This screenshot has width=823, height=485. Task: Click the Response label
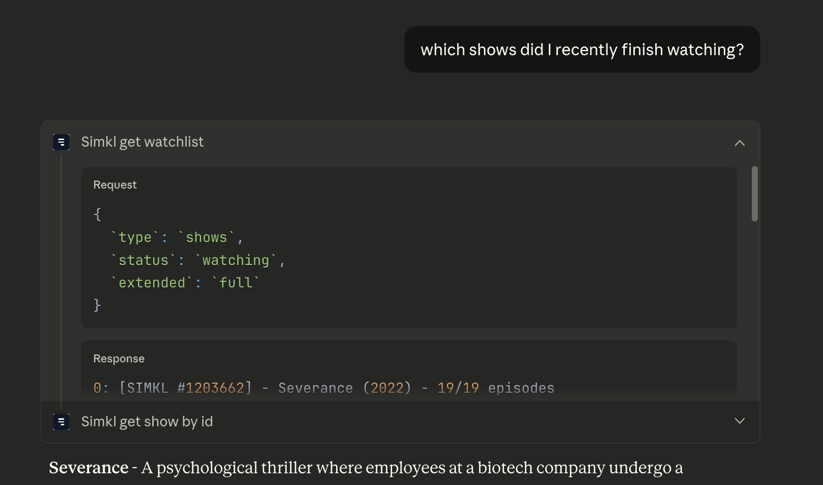click(x=119, y=359)
